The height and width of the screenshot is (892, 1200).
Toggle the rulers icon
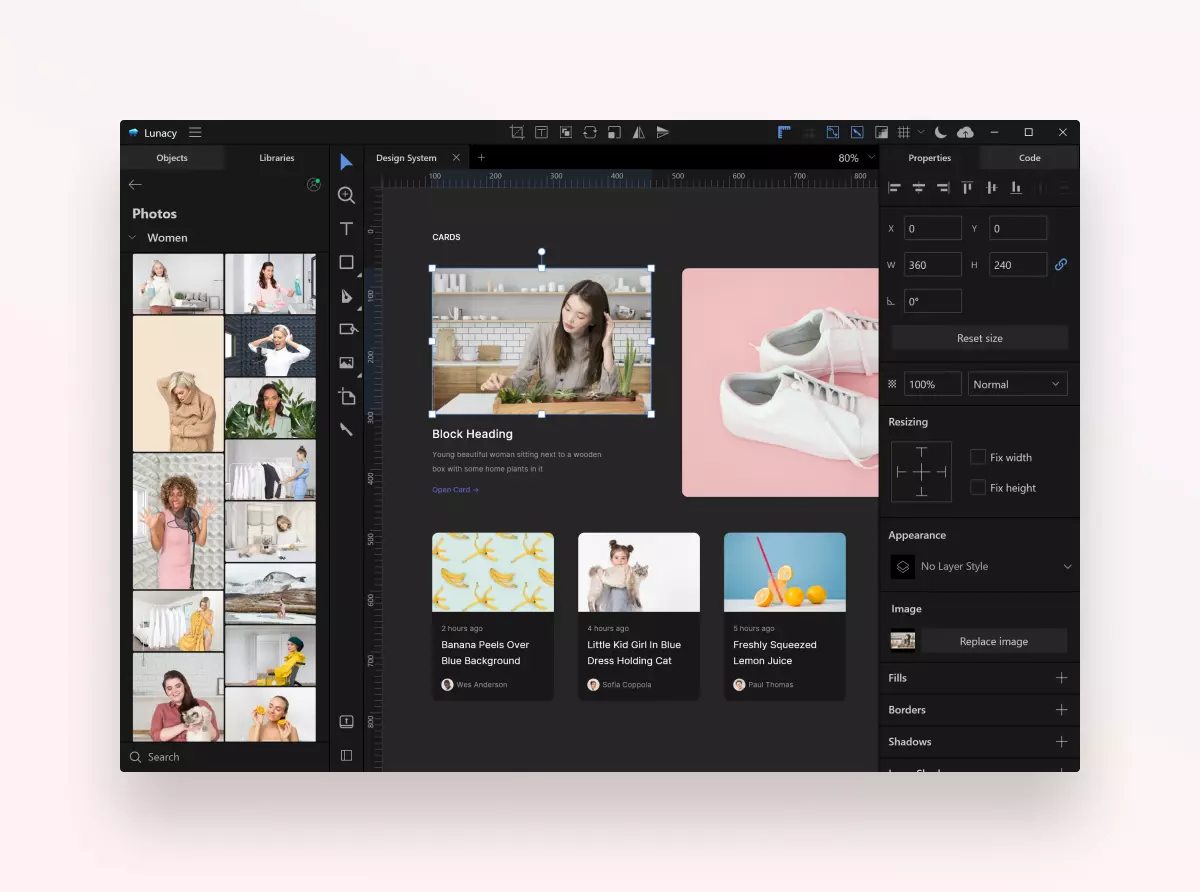click(785, 132)
